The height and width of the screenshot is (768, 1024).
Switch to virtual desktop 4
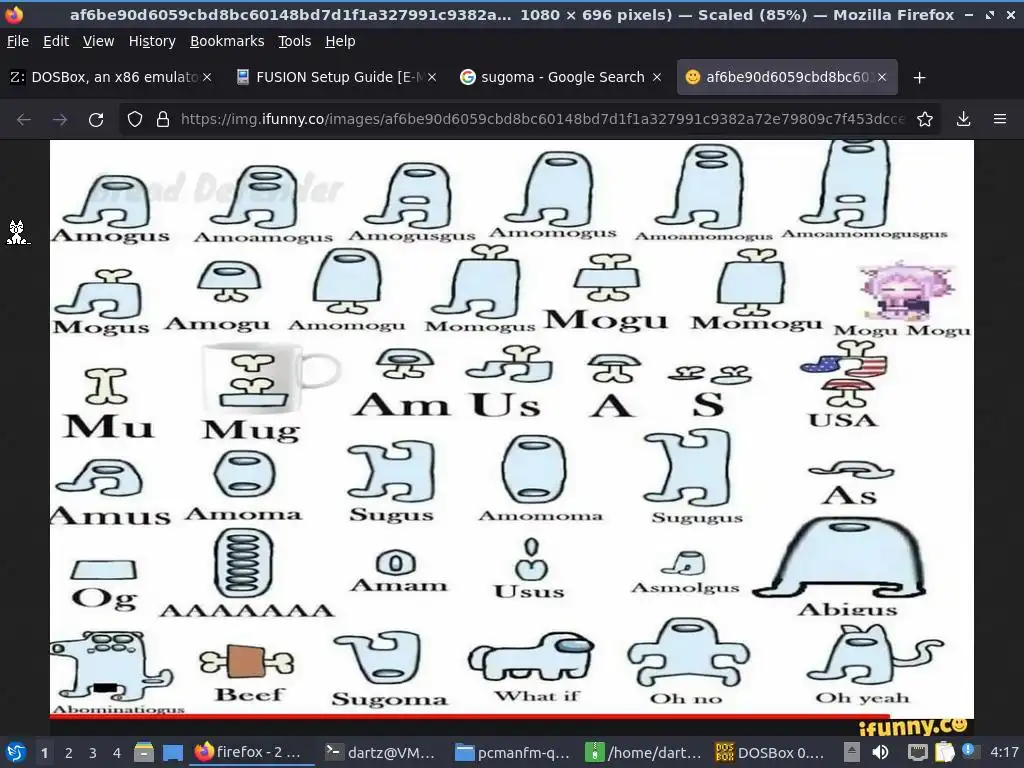pyautogui.click(x=117, y=753)
